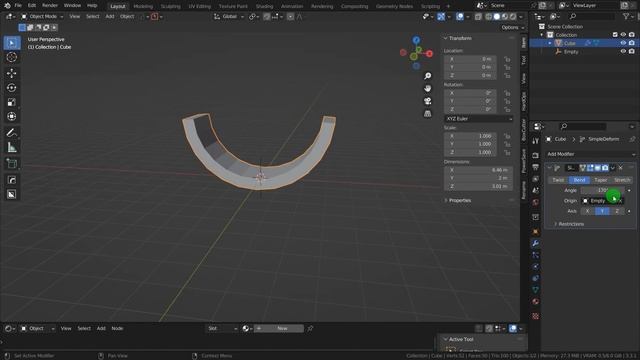The image size is (640, 360).
Task: Open the viewport Options dropdown
Action: pos(513,27)
